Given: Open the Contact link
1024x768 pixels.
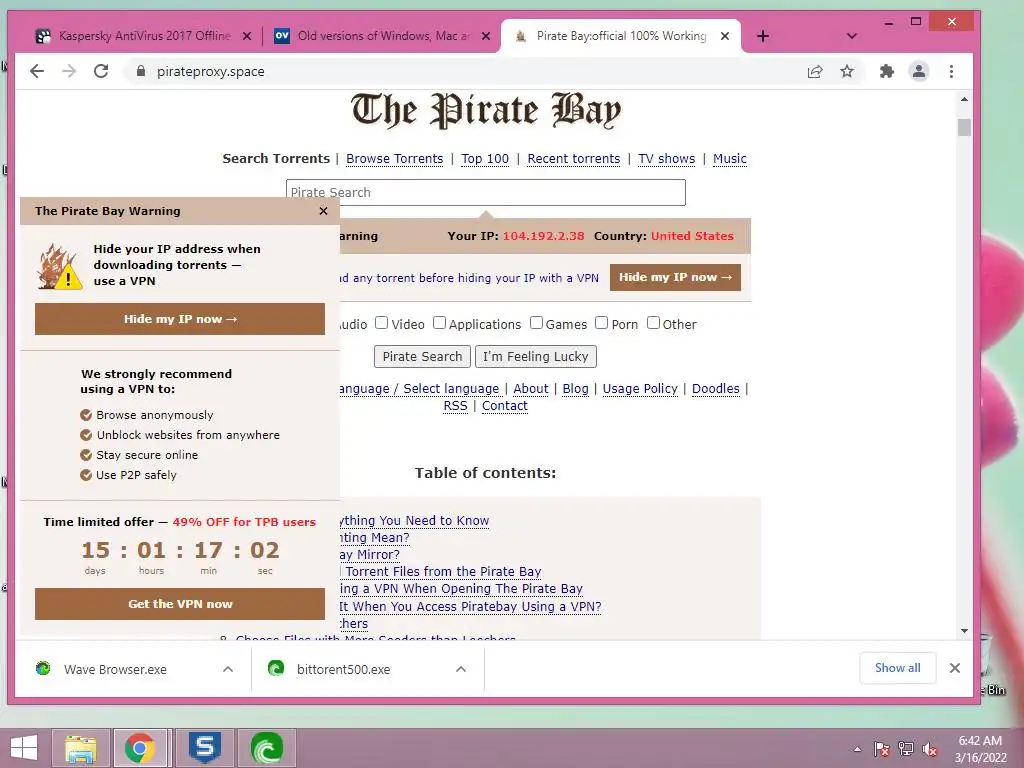Looking at the screenshot, I should (504, 406).
